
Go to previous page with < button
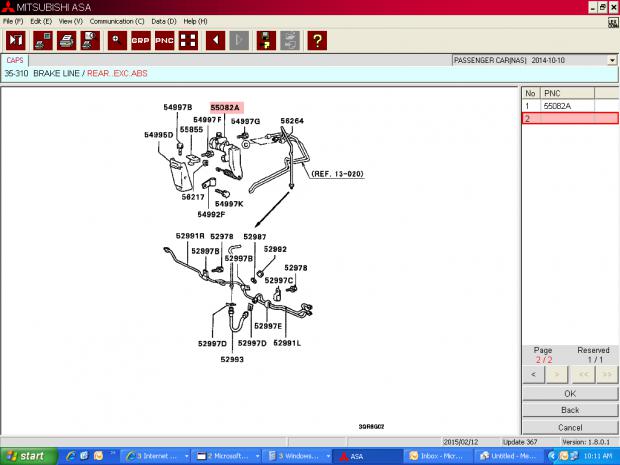click(x=533, y=375)
